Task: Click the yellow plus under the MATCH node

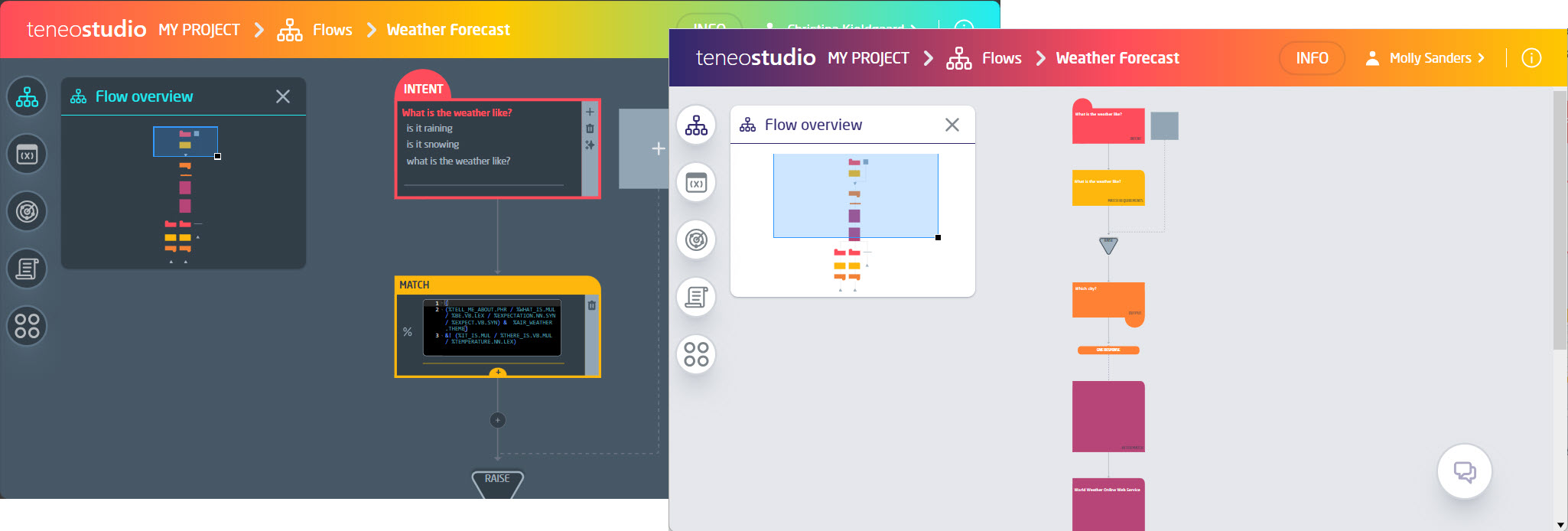Action: coord(498,373)
